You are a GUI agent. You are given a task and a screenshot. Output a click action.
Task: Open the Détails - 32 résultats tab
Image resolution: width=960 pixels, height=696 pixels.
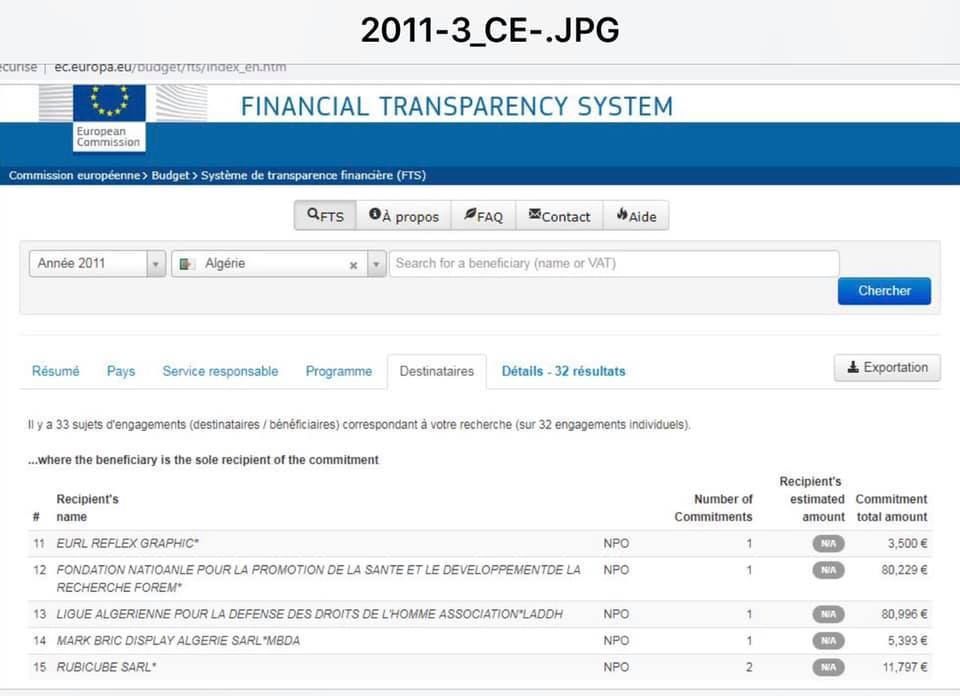coord(563,371)
